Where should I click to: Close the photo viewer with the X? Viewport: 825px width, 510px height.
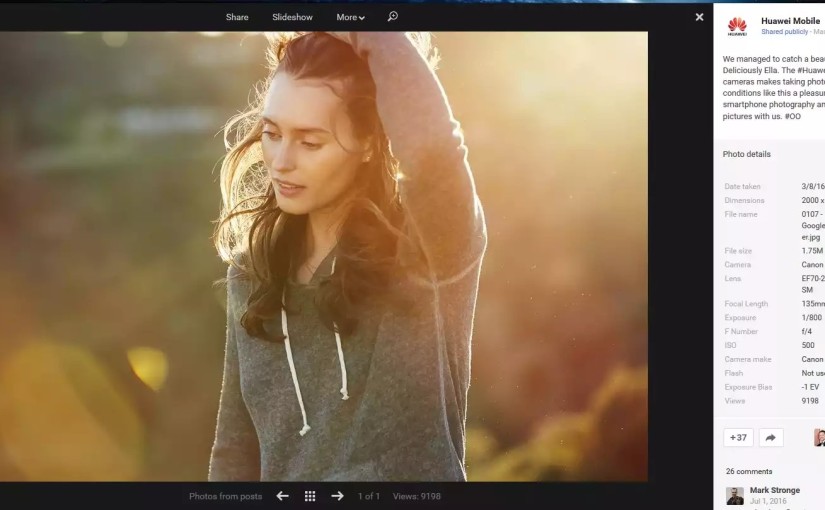(699, 17)
